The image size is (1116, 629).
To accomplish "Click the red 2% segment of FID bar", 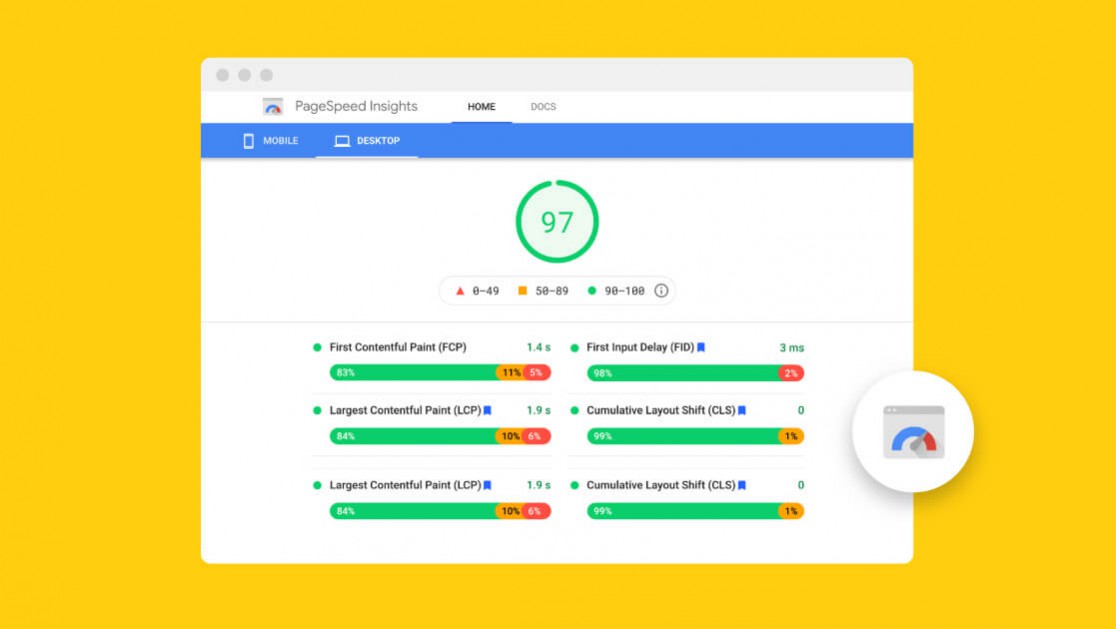I will tap(791, 373).
